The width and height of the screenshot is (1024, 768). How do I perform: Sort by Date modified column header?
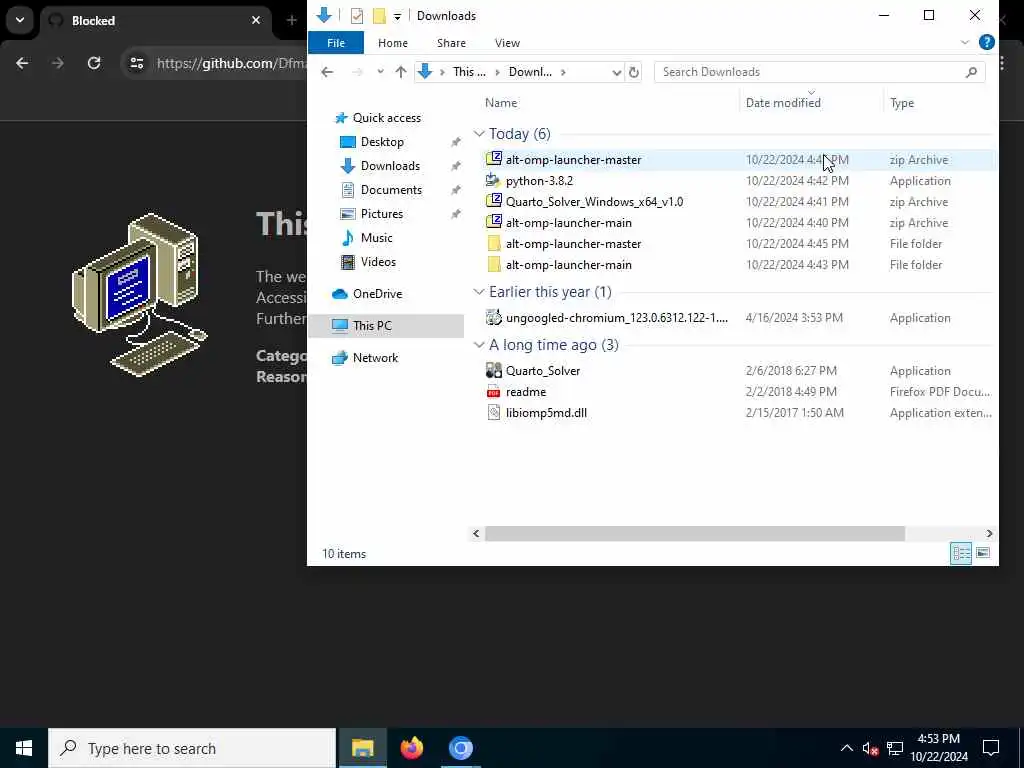783,103
